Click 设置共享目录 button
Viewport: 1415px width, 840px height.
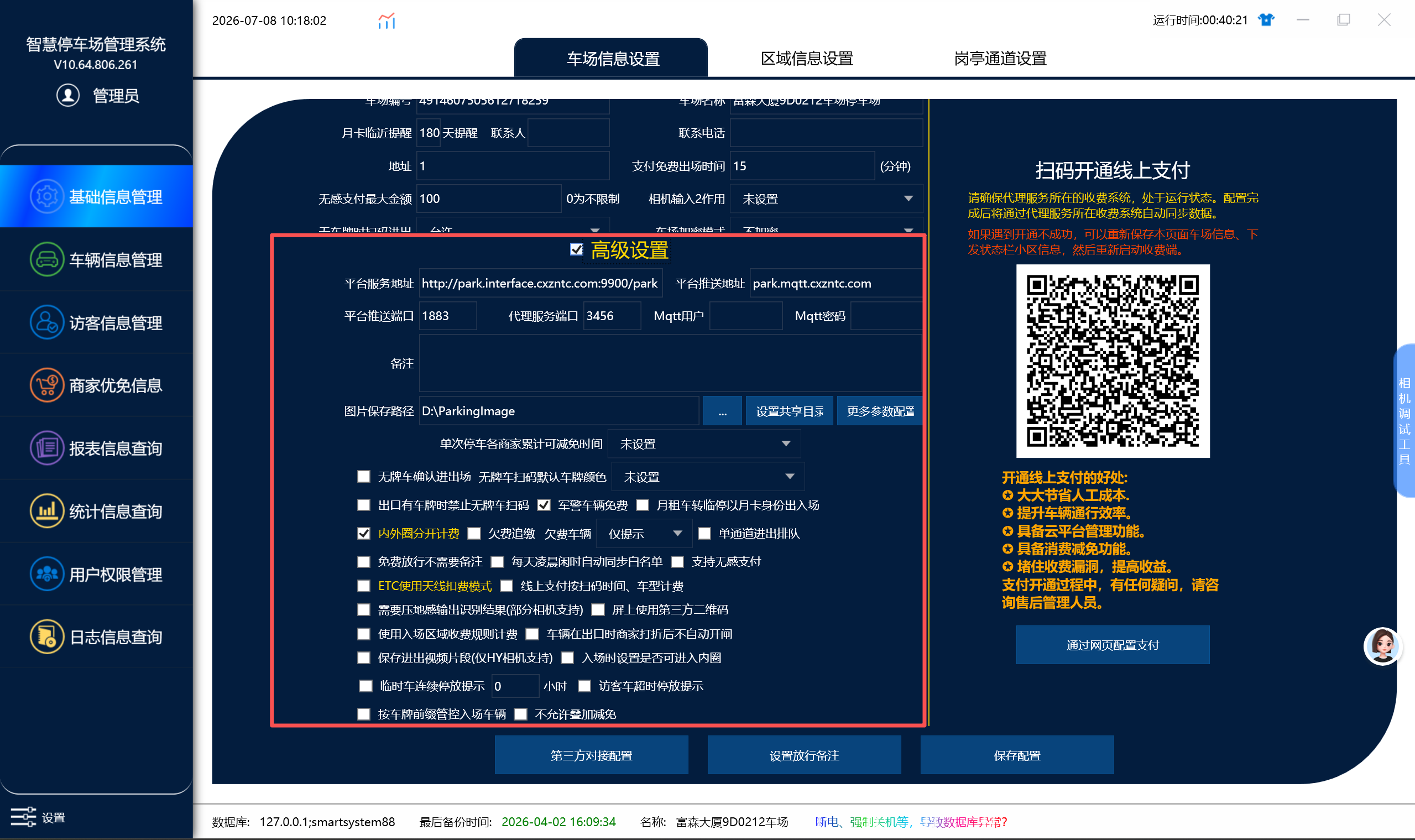pyautogui.click(x=790, y=411)
